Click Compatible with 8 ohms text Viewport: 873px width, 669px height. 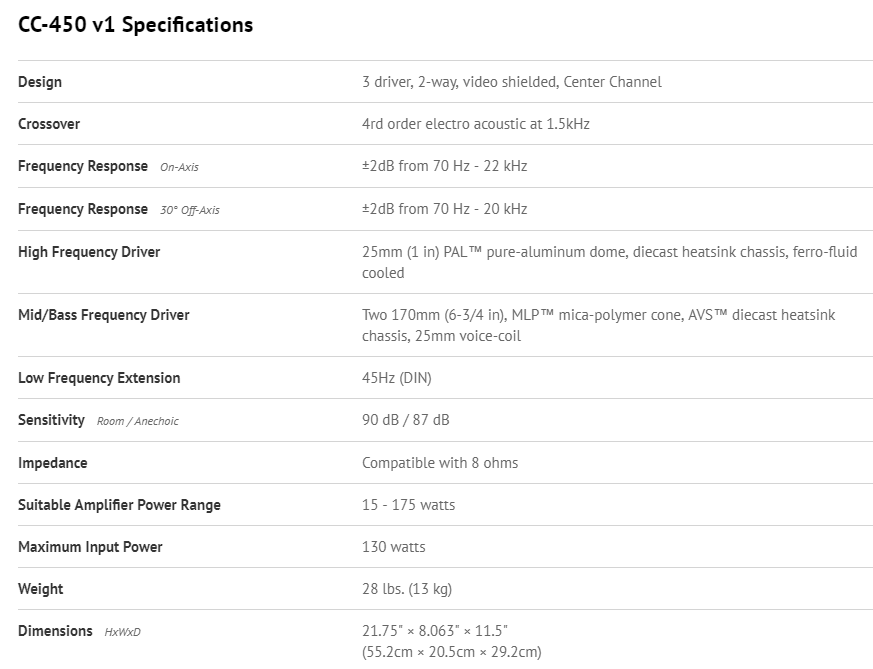point(440,463)
